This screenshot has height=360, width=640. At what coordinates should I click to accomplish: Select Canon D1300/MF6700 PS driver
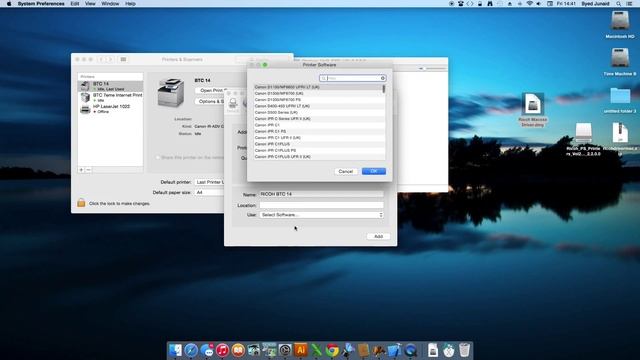pos(318,100)
